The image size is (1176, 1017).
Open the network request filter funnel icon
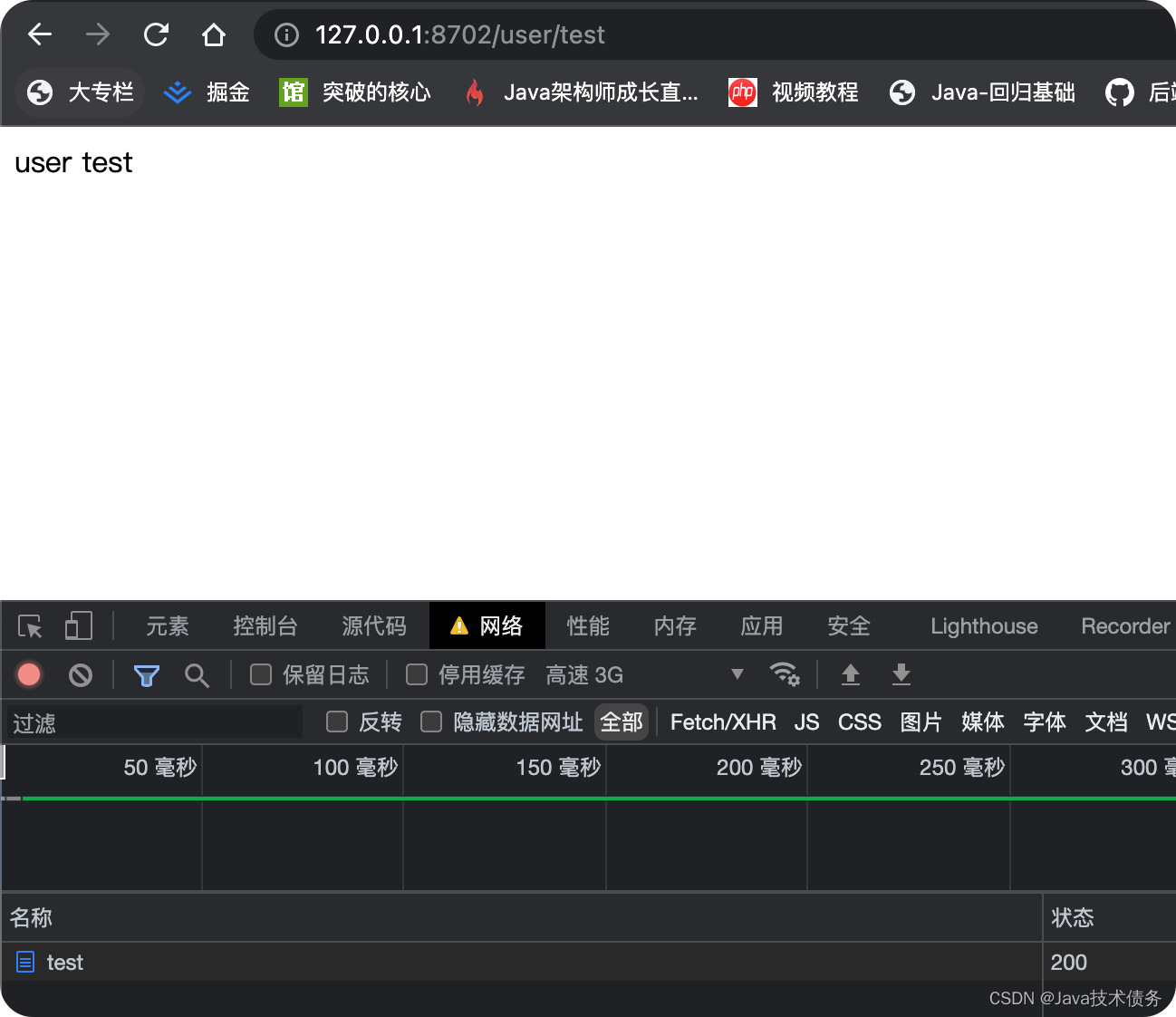point(146,675)
